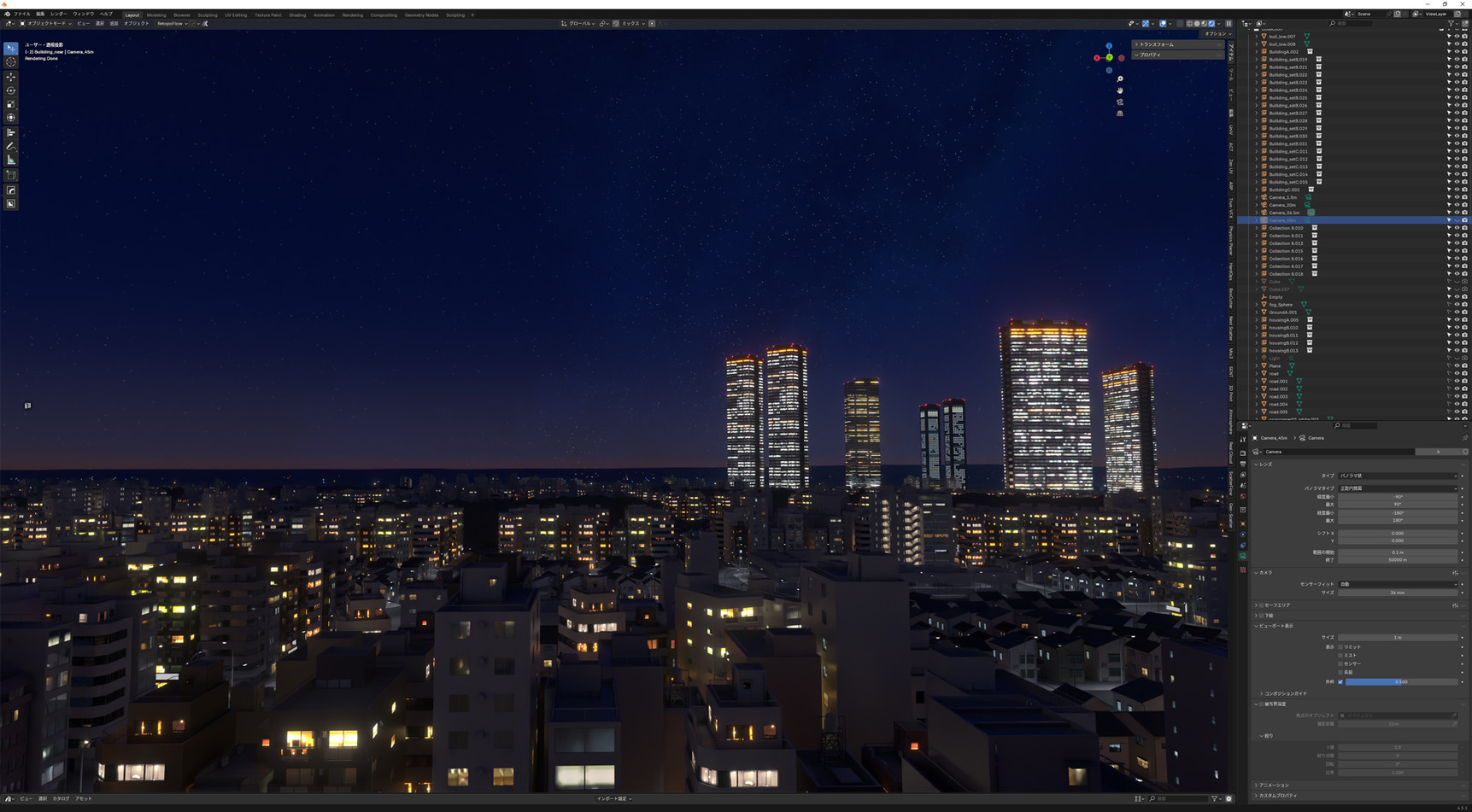The image size is (1472, 812).
Task: Open the レンダー menu
Action: coord(58,15)
